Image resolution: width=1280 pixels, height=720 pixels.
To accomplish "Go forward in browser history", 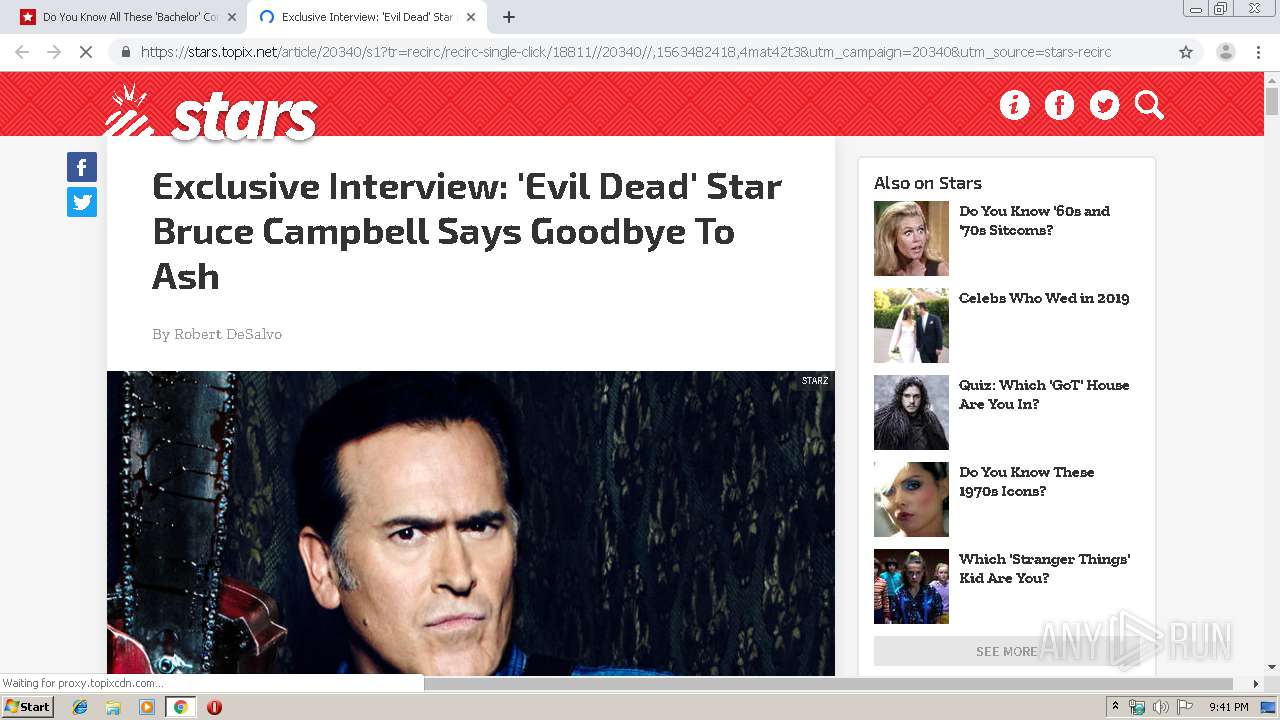I will (x=54, y=52).
